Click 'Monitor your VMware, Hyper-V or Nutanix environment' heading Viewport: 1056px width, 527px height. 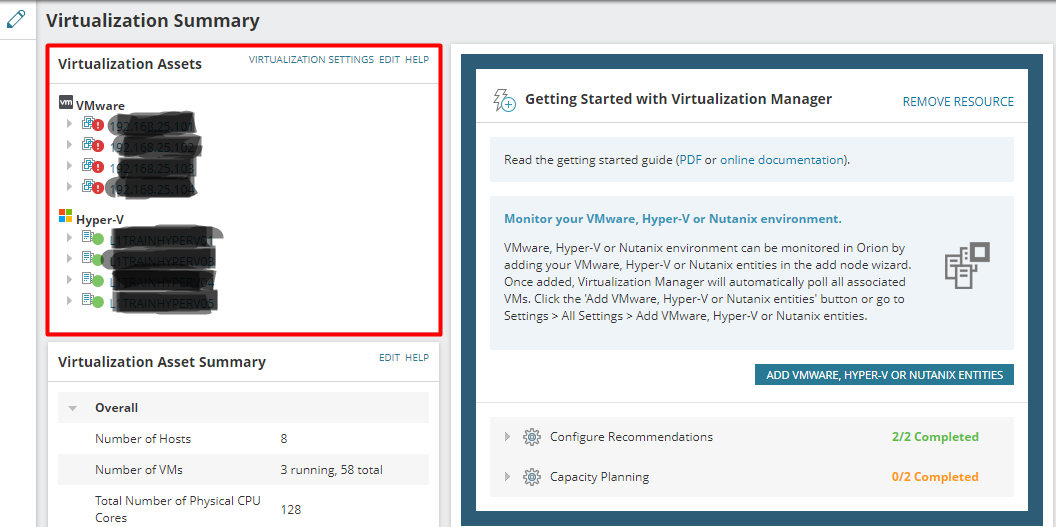(x=673, y=219)
